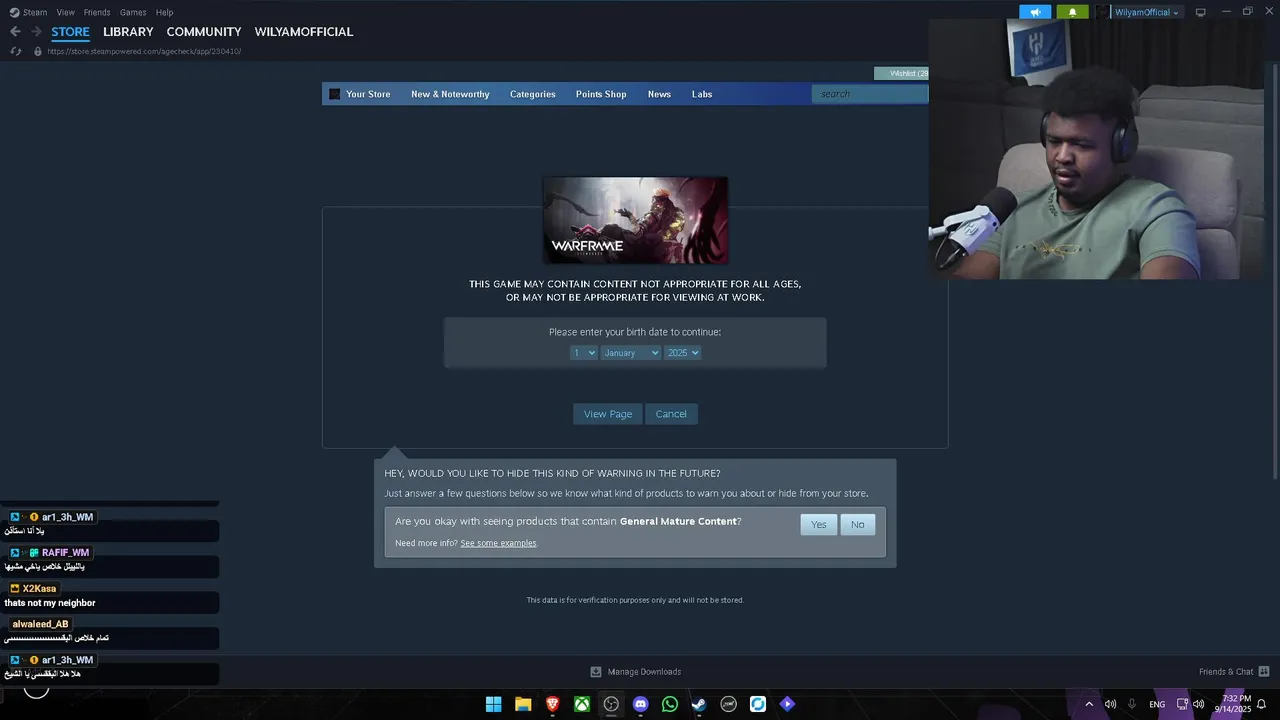This screenshot has height=720, width=1280.
Task: Click Manage Downloads text
Action: tap(644, 672)
